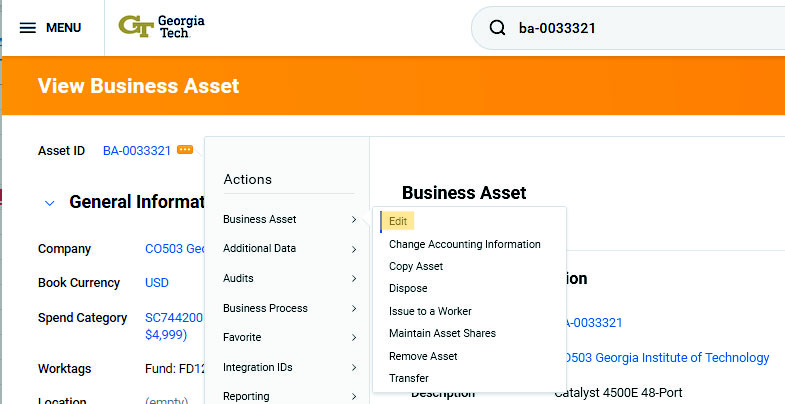785x404 pixels.
Task: Click the Spend Category label
Action: click(83, 318)
